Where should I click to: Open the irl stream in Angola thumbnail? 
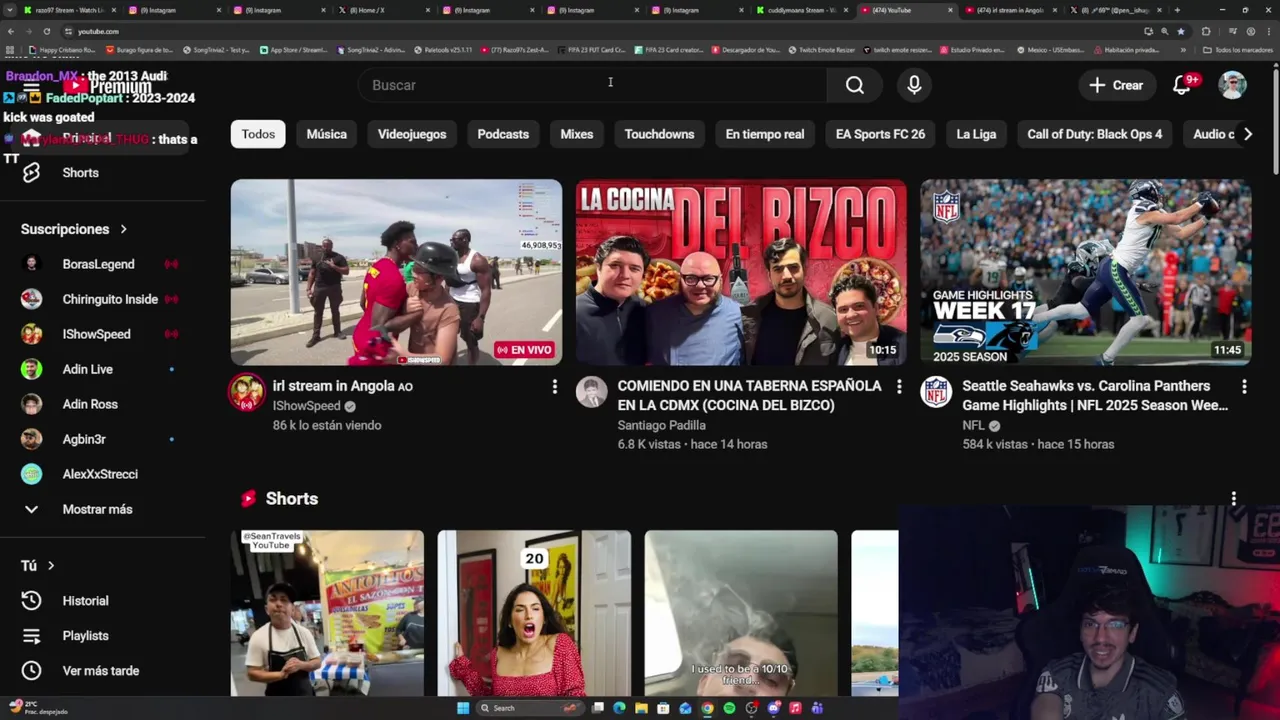(396, 272)
